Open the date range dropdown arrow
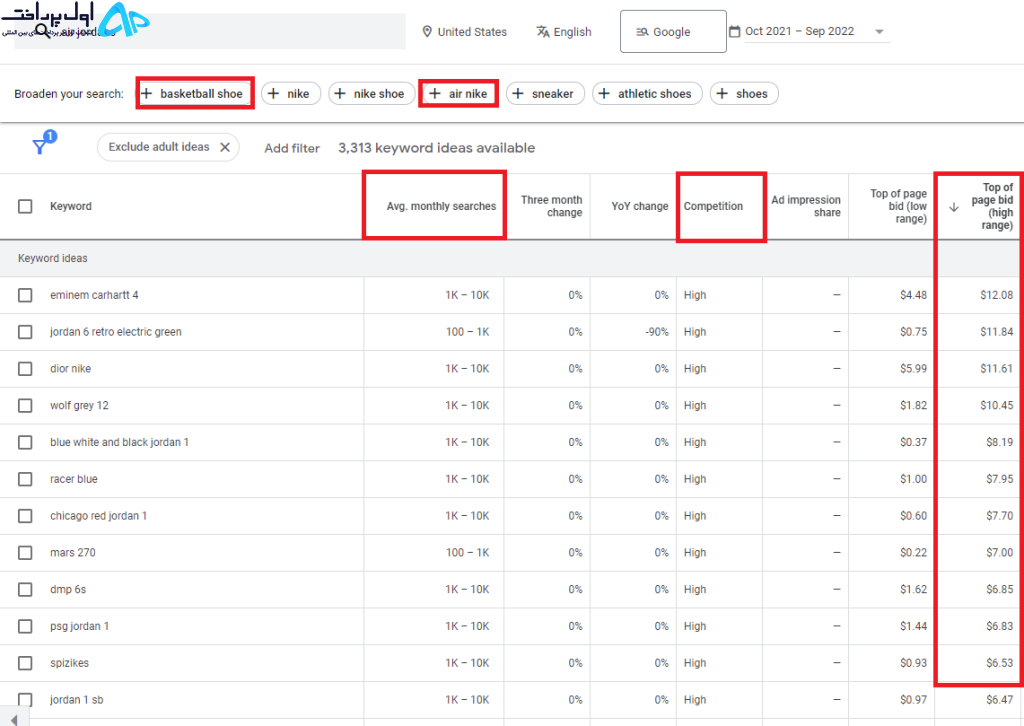1024x726 pixels. [879, 31]
